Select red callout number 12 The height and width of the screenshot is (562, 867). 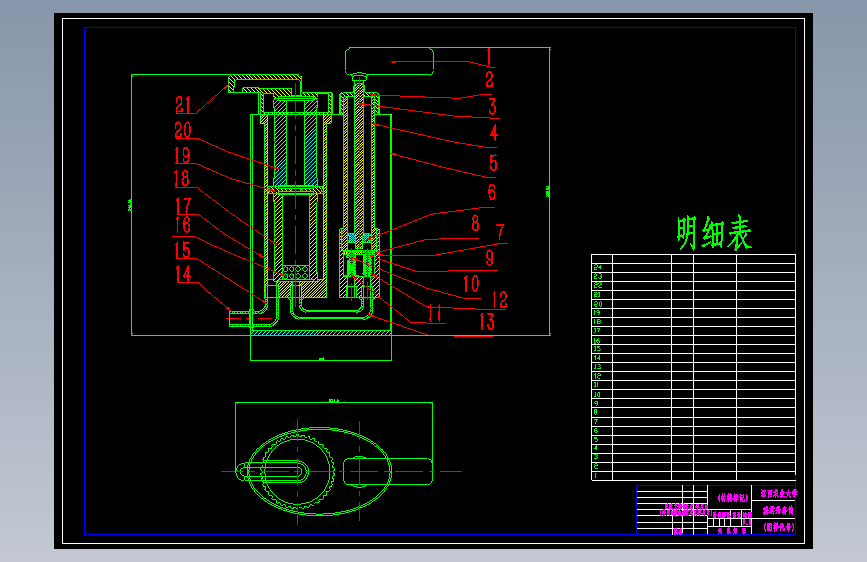(x=499, y=300)
